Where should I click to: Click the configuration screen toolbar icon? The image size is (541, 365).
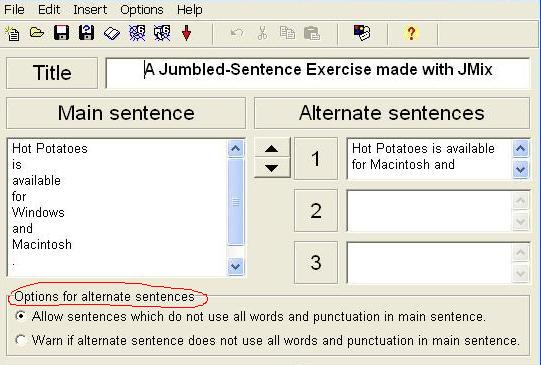(x=362, y=33)
